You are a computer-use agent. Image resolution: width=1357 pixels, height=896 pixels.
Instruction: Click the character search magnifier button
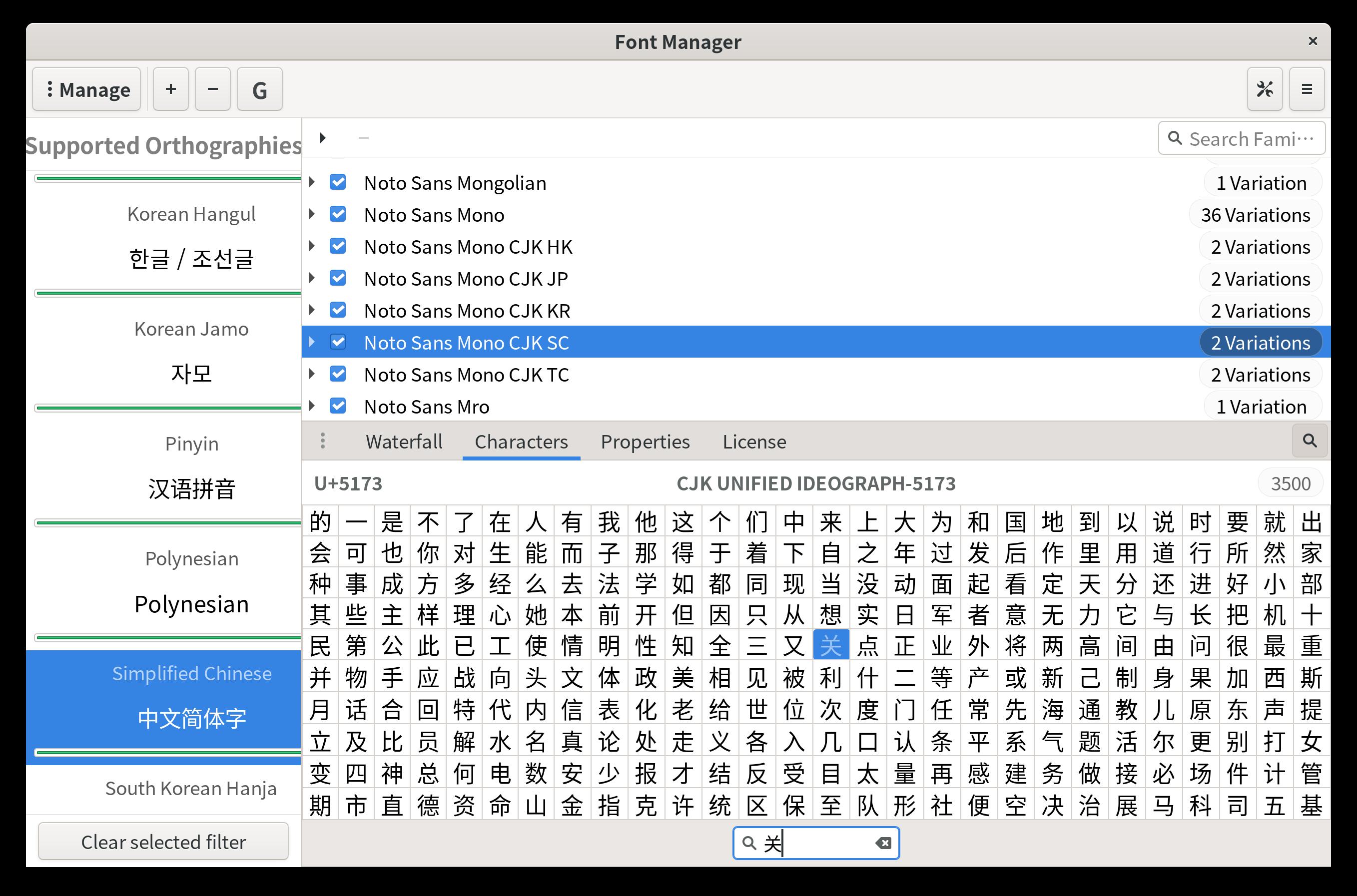1310,441
